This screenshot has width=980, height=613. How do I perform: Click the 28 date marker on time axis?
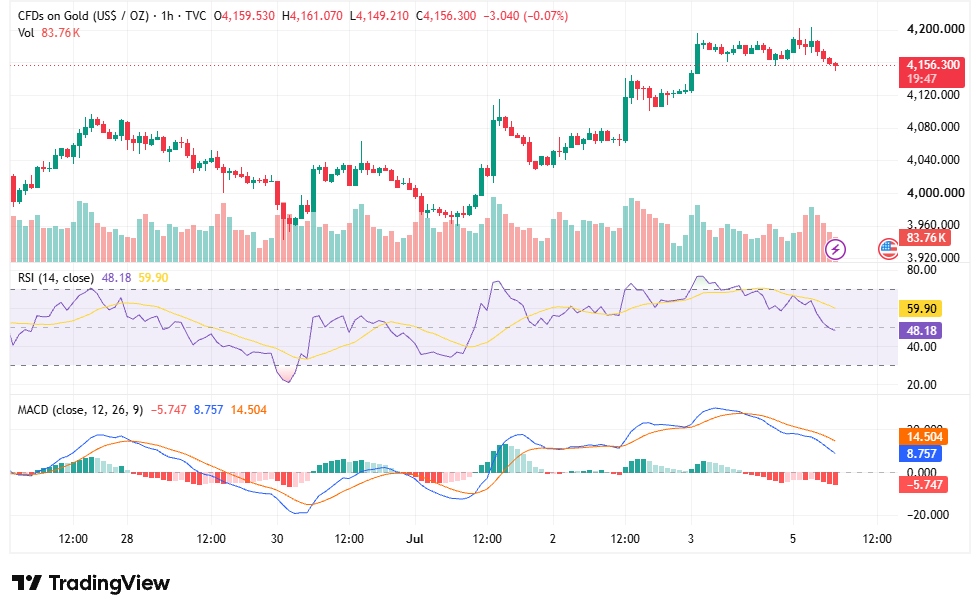tap(127, 539)
